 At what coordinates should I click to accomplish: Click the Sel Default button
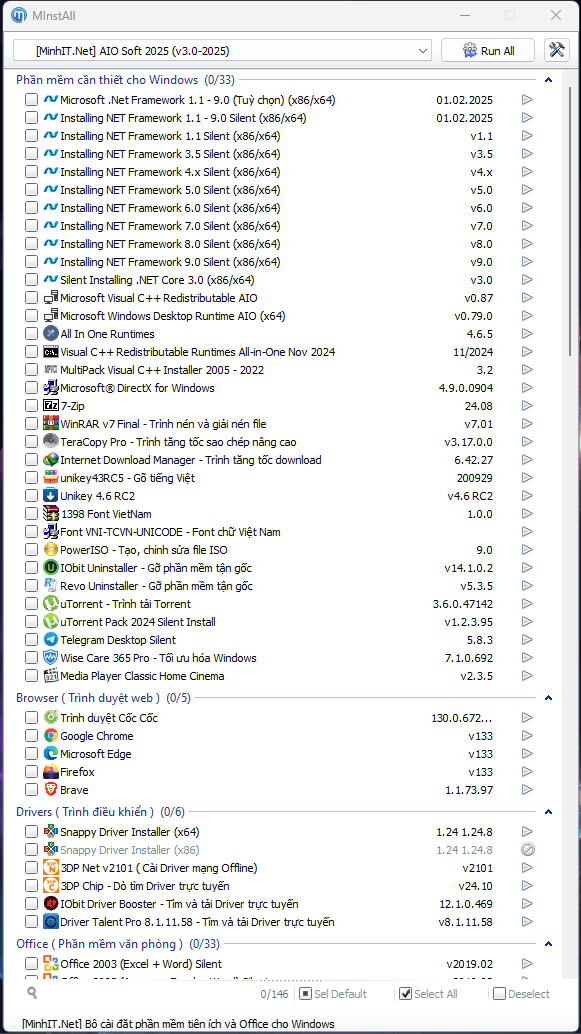pos(333,994)
